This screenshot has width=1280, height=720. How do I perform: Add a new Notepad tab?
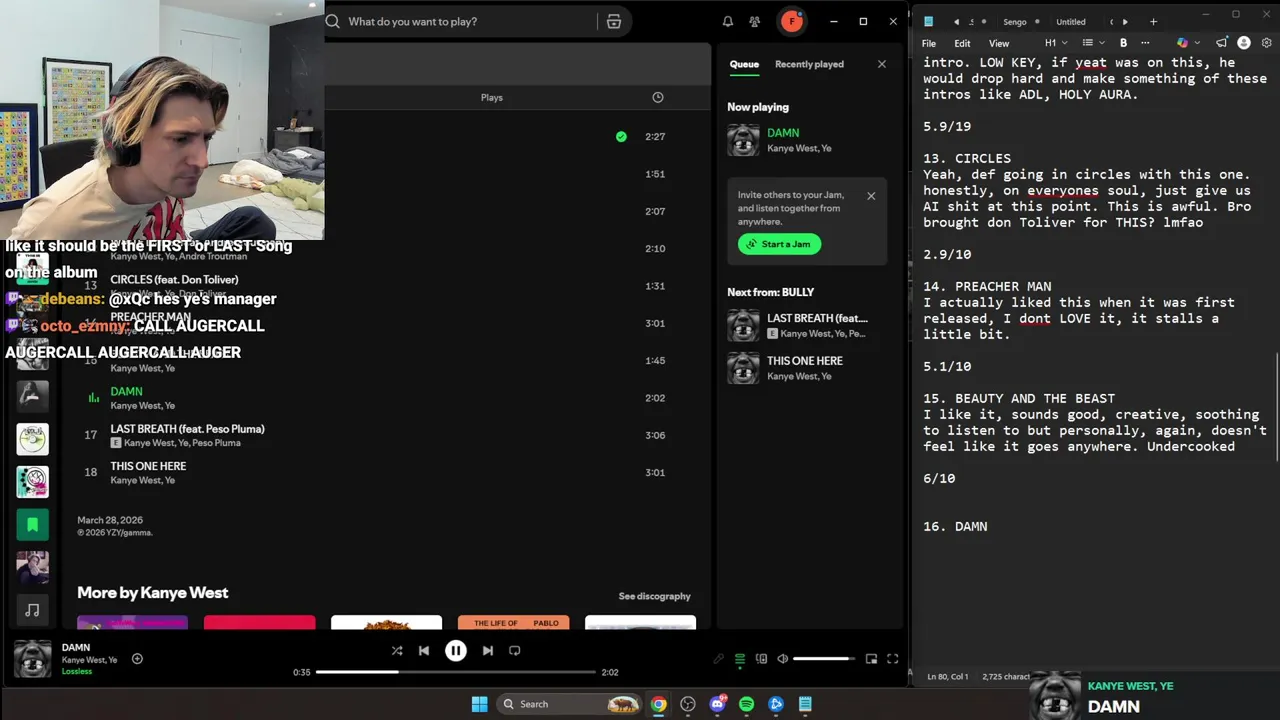[x=1153, y=21]
